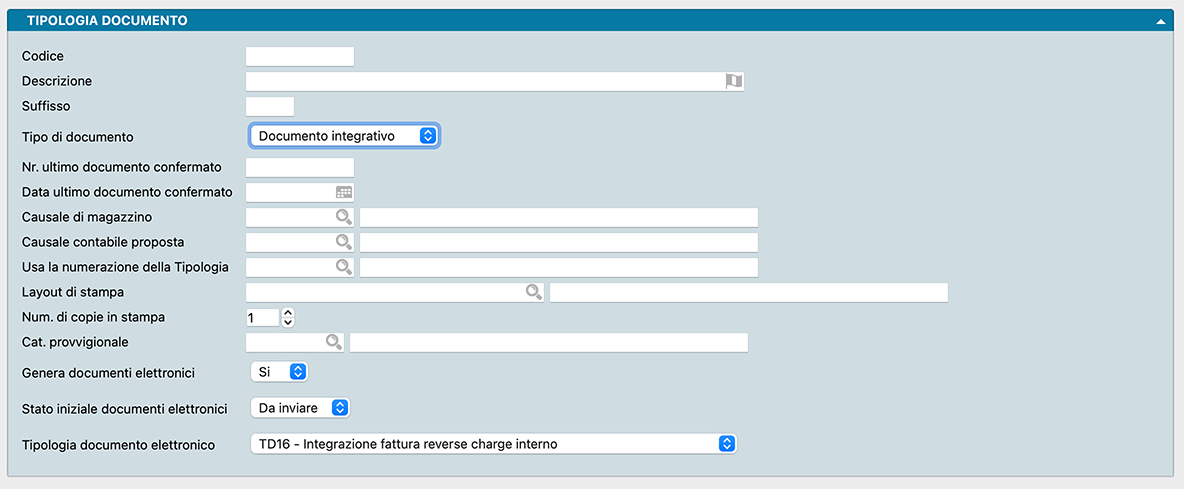The width and height of the screenshot is (1184, 489).
Task: Expand Genera documenti elettronici dropdown
Action: click(279, 372)
